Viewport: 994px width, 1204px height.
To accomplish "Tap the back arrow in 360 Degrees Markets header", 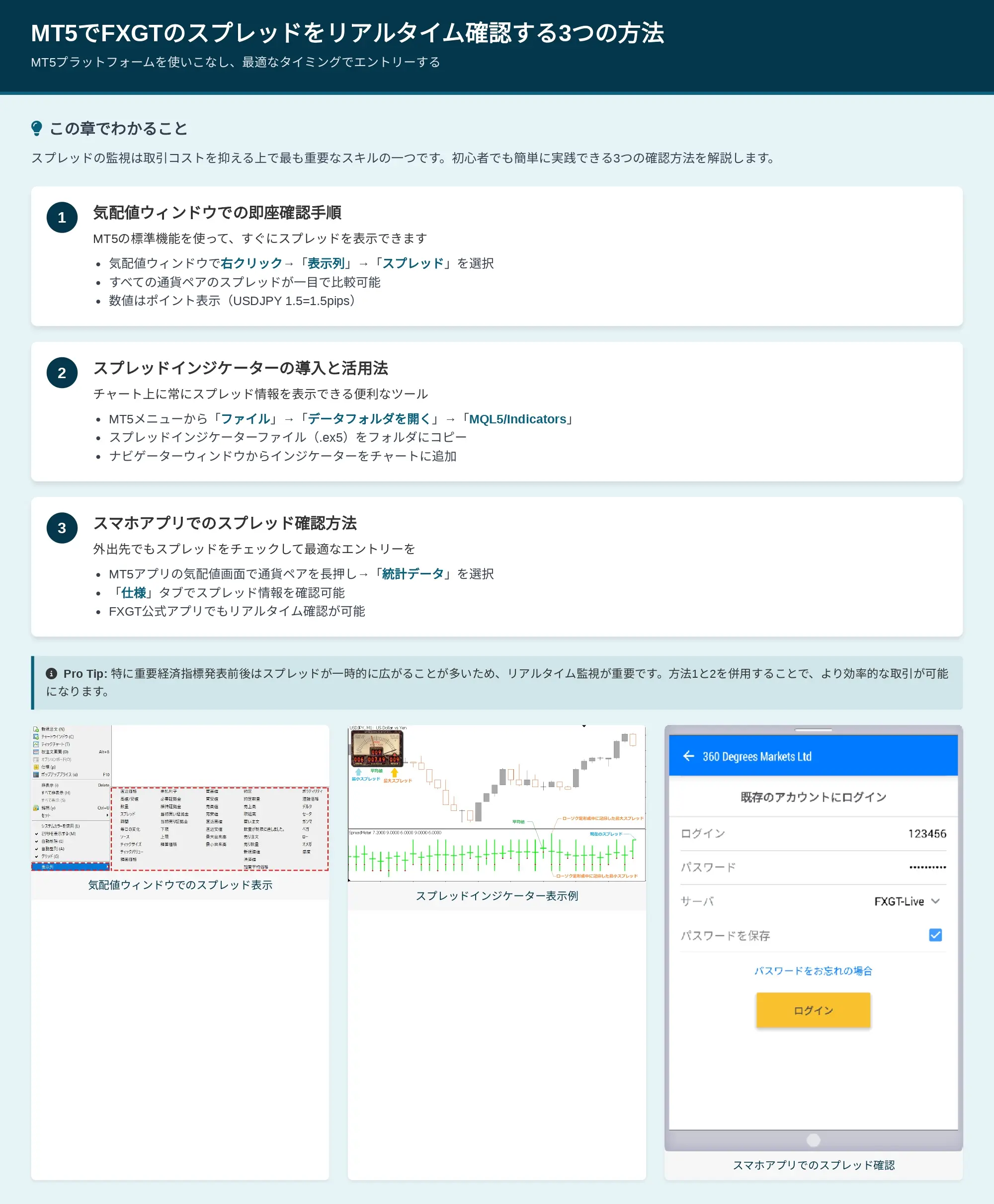I will tap(688, 756).
